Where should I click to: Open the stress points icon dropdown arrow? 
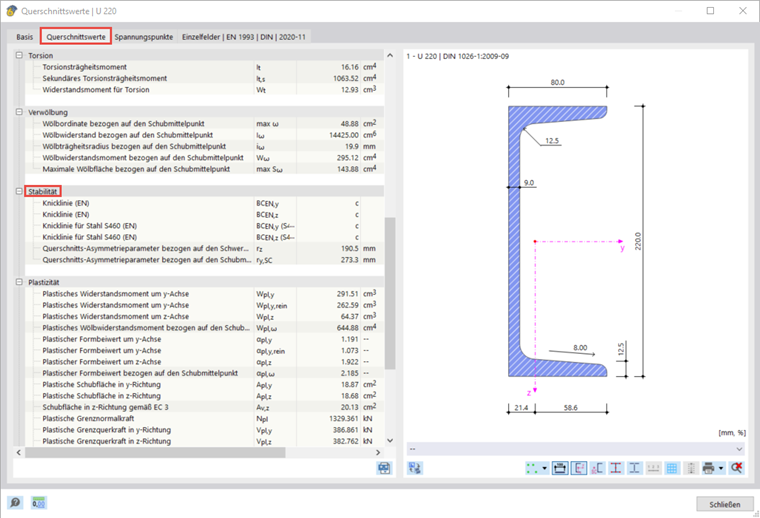click(x=544, y=468)
